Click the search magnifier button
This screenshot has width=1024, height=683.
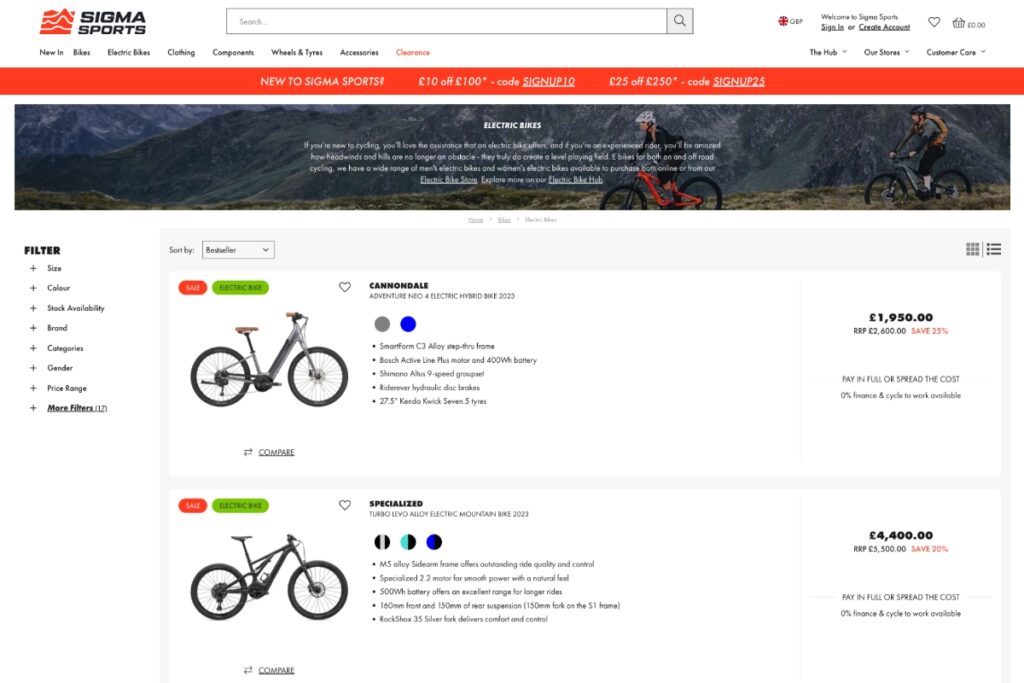(679, 21)
